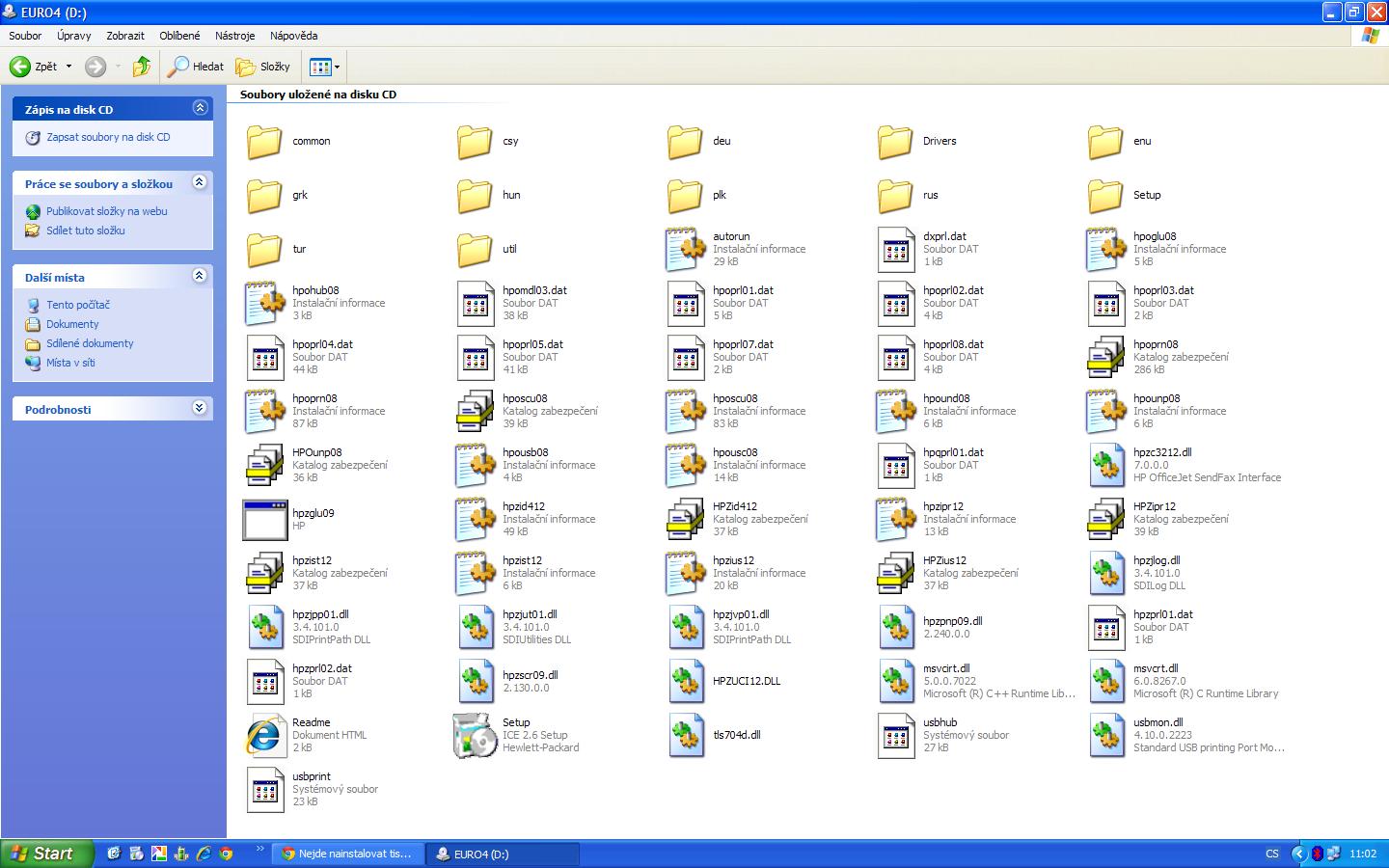Click the Zpět back arrow icon
The width and height of the screenshot is (1389, 868).
pyautogui.click(x=20, y=67)
